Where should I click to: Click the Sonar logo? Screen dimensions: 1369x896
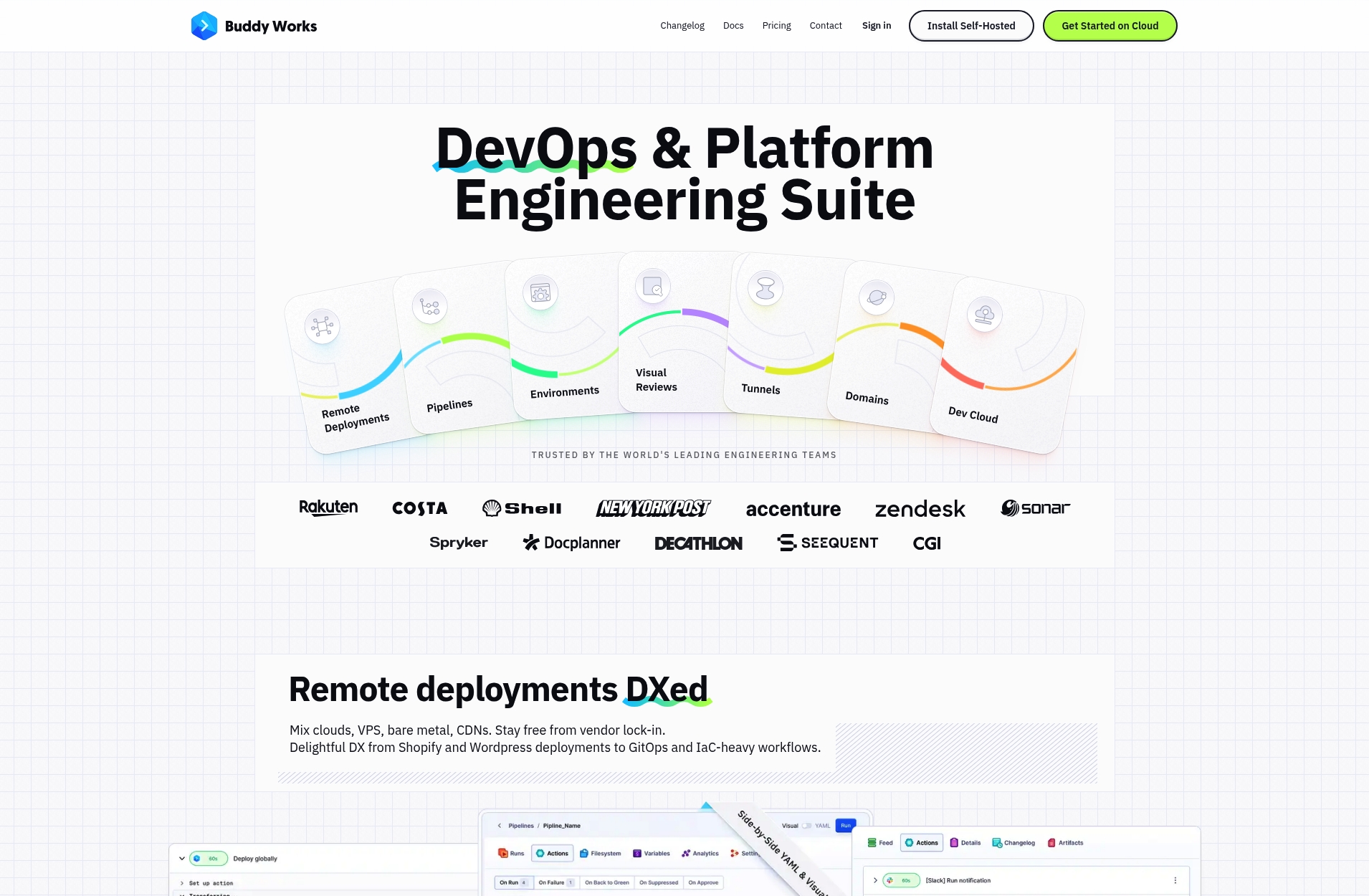1035,508
